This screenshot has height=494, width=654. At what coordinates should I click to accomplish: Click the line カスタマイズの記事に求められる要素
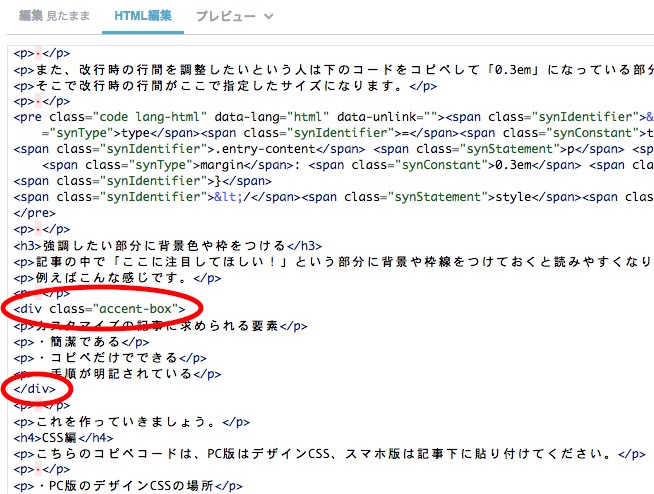(161, 325)
